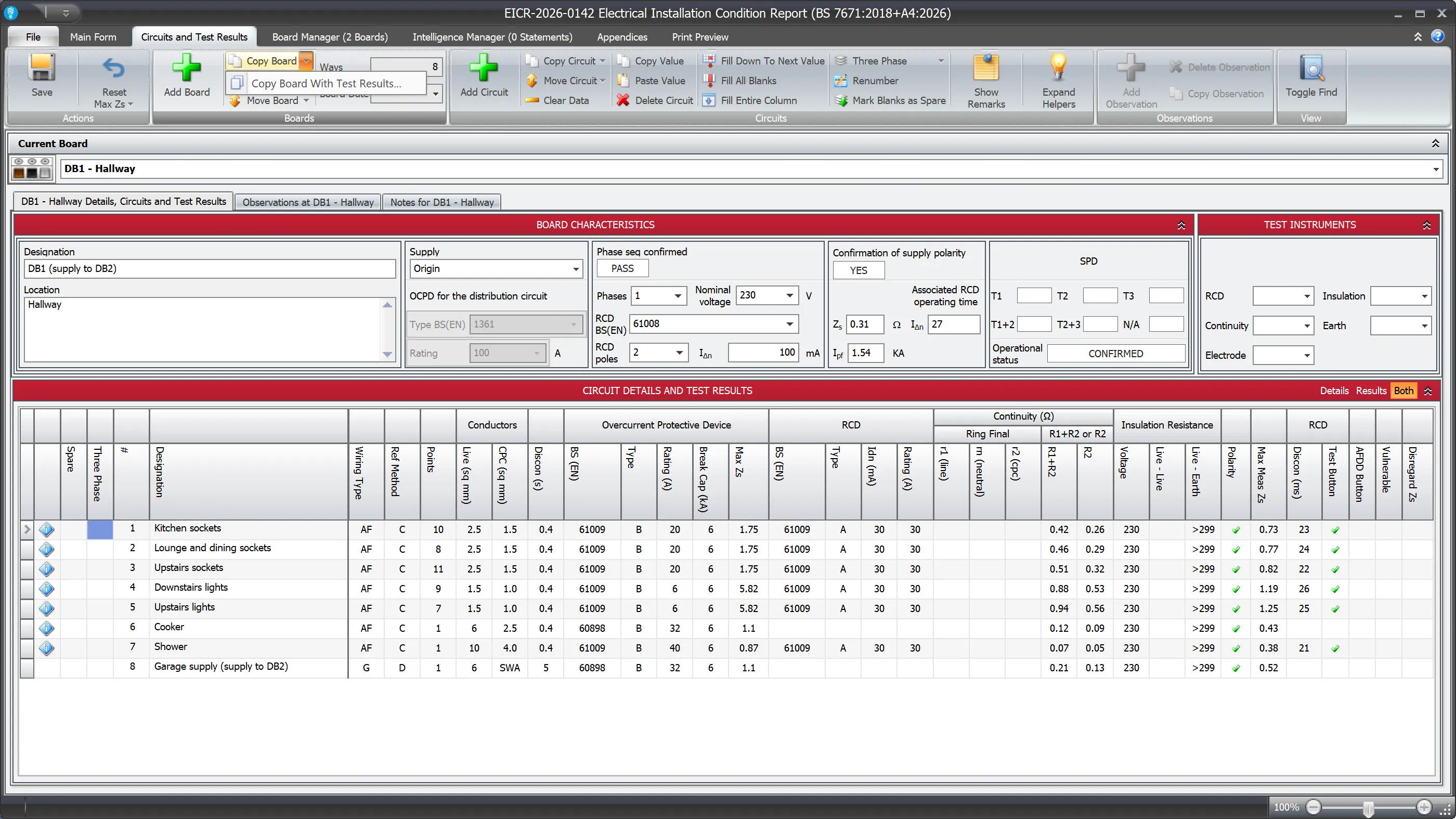Click the Clear Data icon
This screenshot has height=819, width=1456.
point(532,100)
